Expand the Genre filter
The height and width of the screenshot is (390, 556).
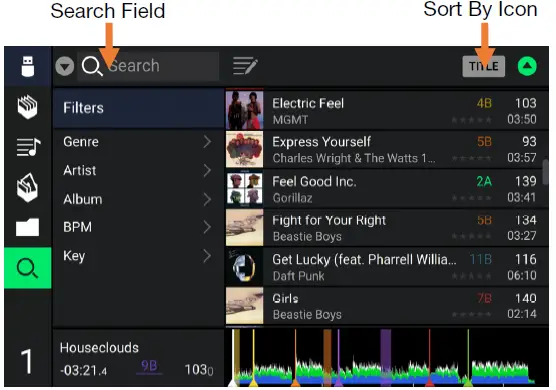[139, 142]
